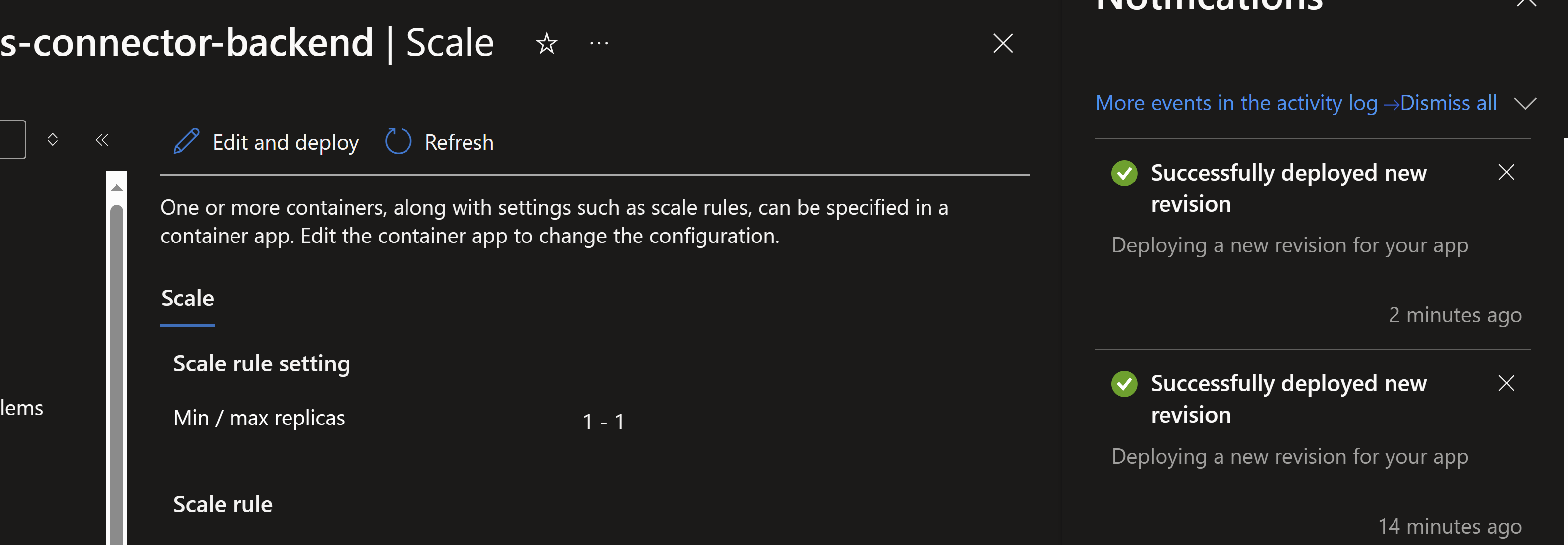Screen dimensions: 1568x545
Task: Click the green success checkmark on latest notification
Action: tap(1124, 173)
